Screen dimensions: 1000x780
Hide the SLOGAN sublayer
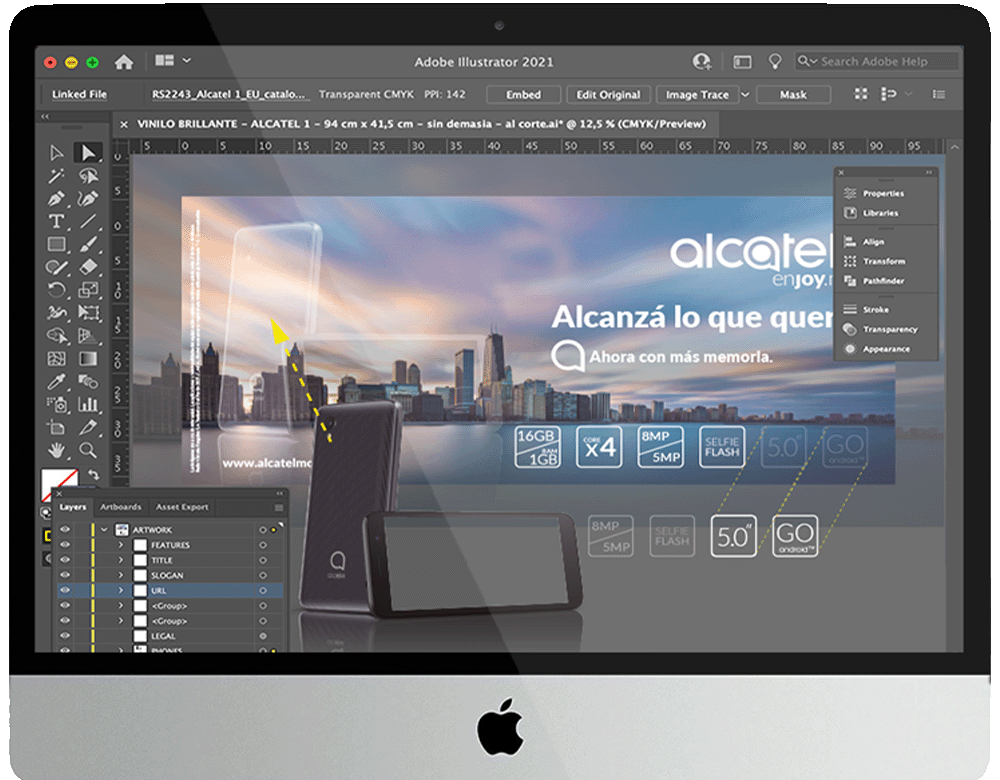pyautogui.click(x=65, y=575)
